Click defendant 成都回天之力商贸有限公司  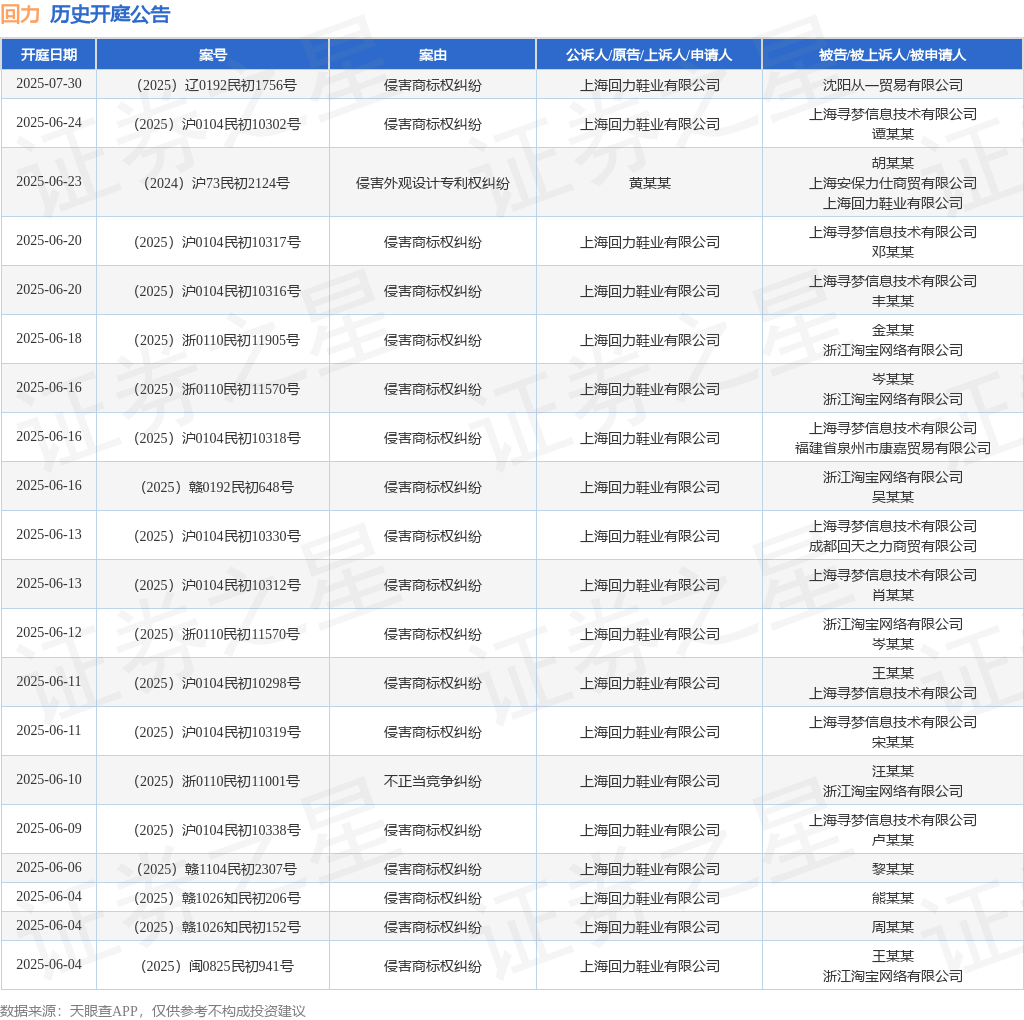coord(893,546)
